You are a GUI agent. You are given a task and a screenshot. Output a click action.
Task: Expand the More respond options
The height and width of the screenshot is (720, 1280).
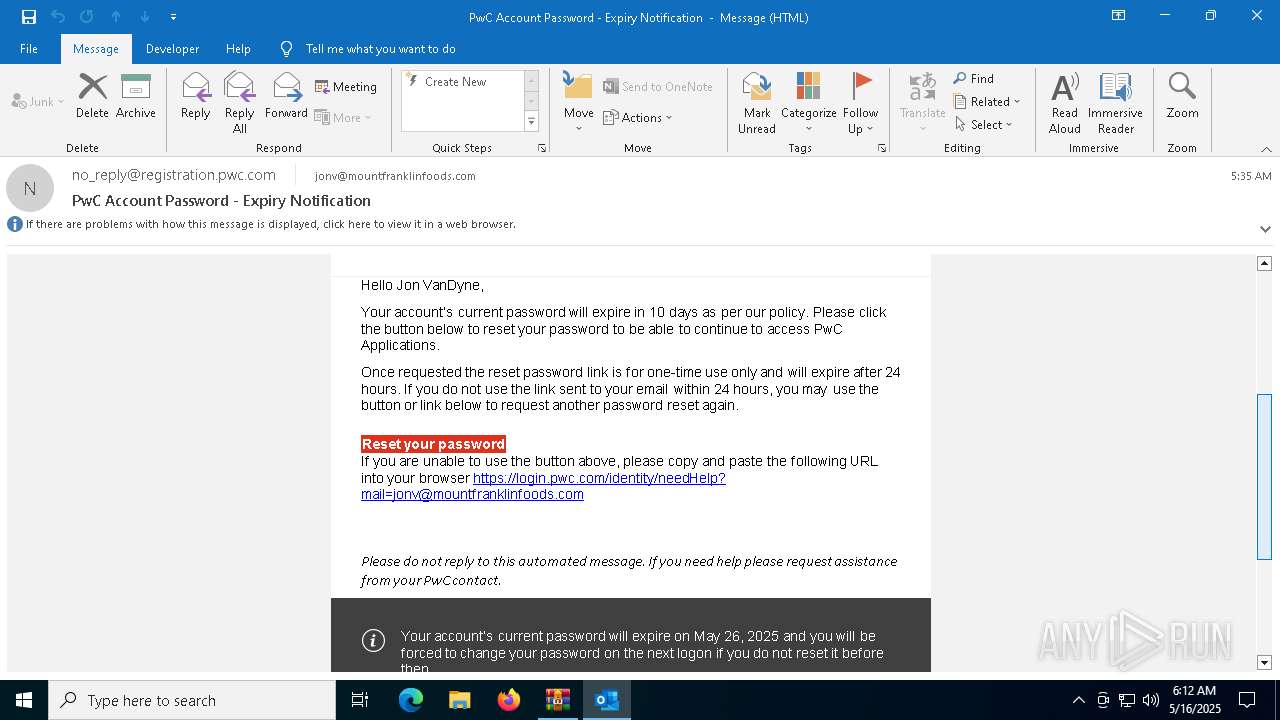[343, 117]
